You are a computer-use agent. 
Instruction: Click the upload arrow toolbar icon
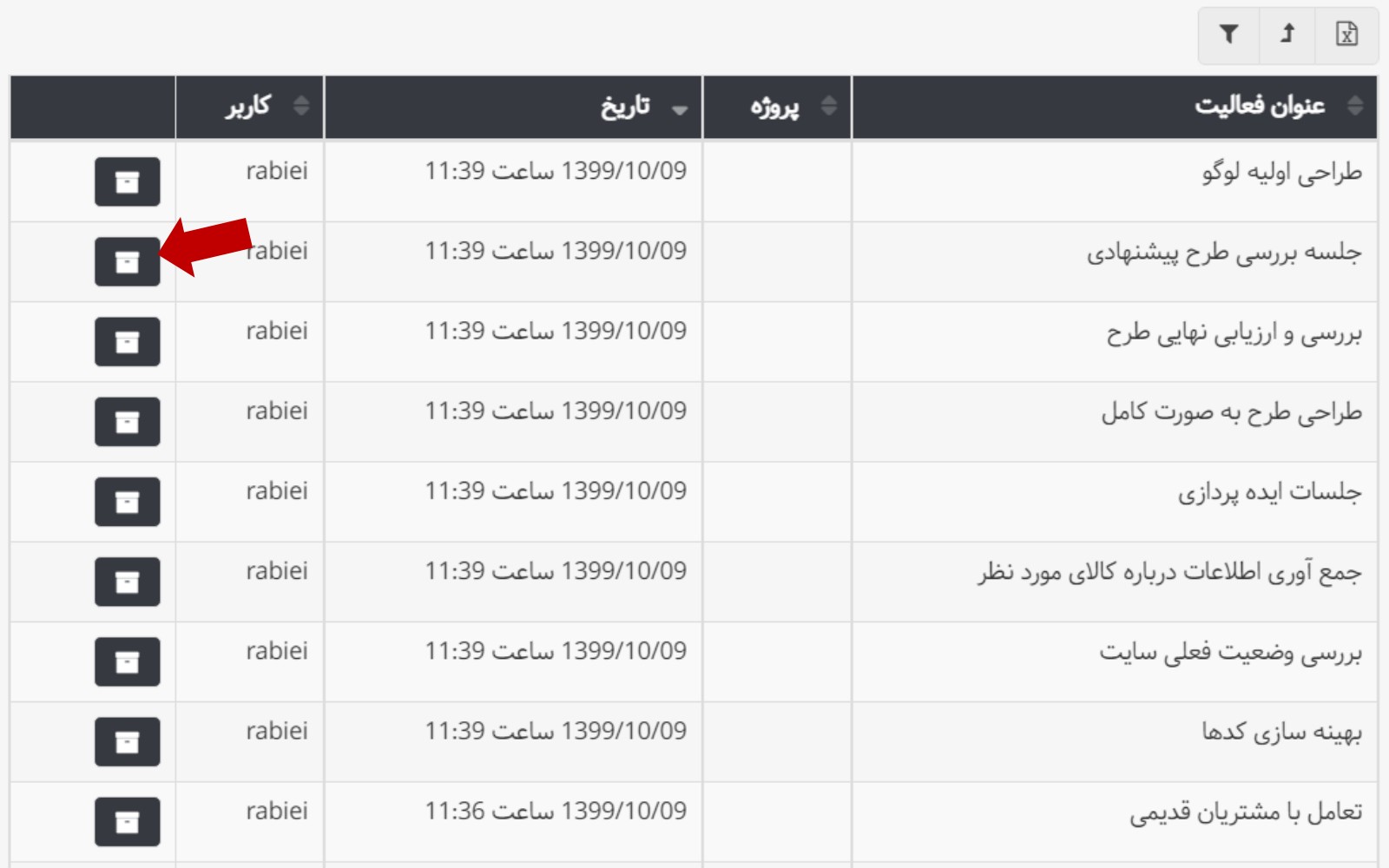pos(1287,35)
